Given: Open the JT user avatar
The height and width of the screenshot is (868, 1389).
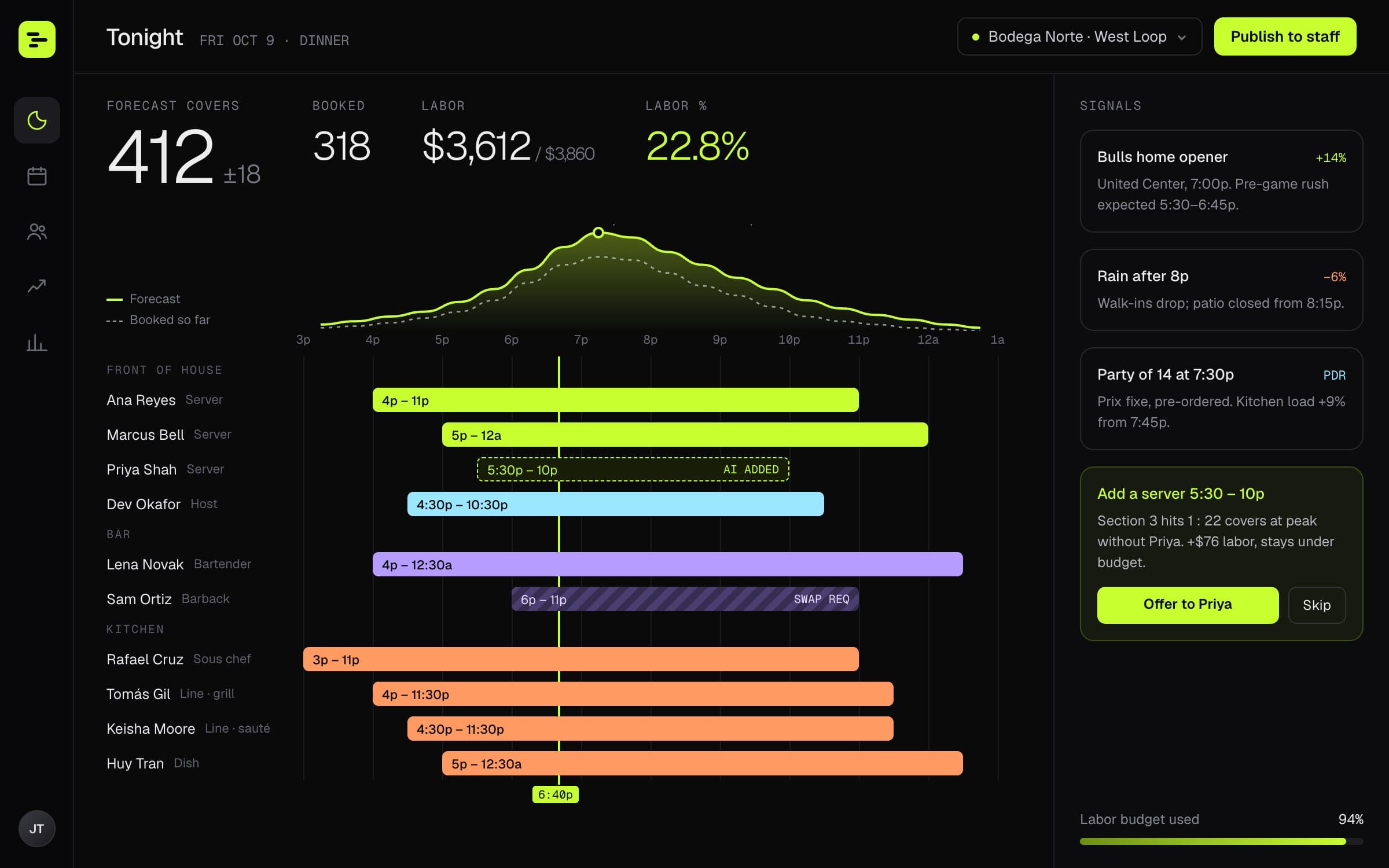Looking at the screenshot, I should [37, 829].
